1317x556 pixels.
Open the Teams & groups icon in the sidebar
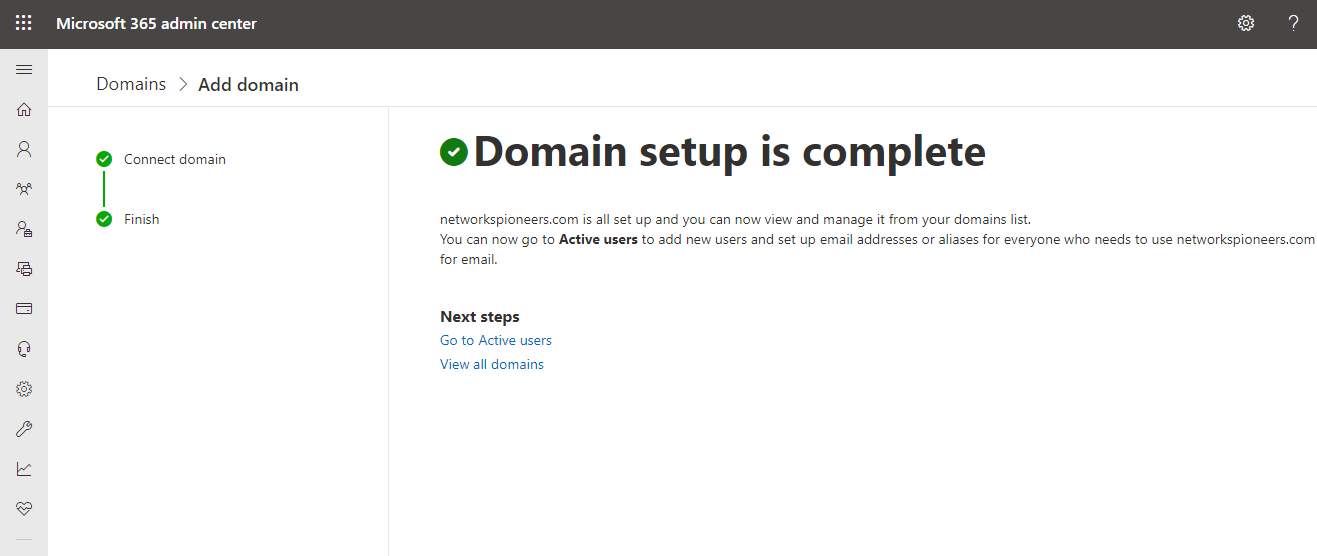tap(24, 189)
